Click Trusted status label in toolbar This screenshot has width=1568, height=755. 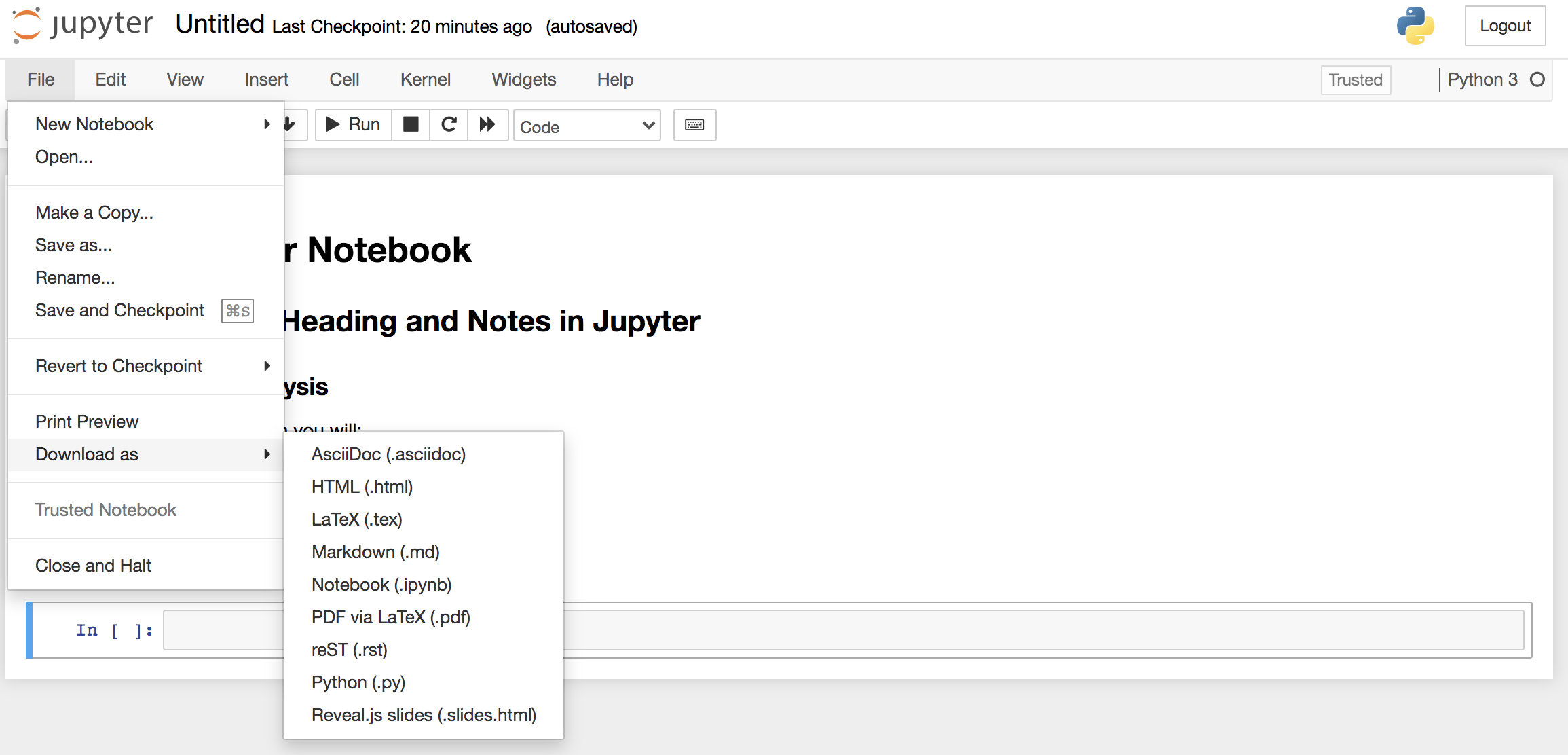[1355, 80]
